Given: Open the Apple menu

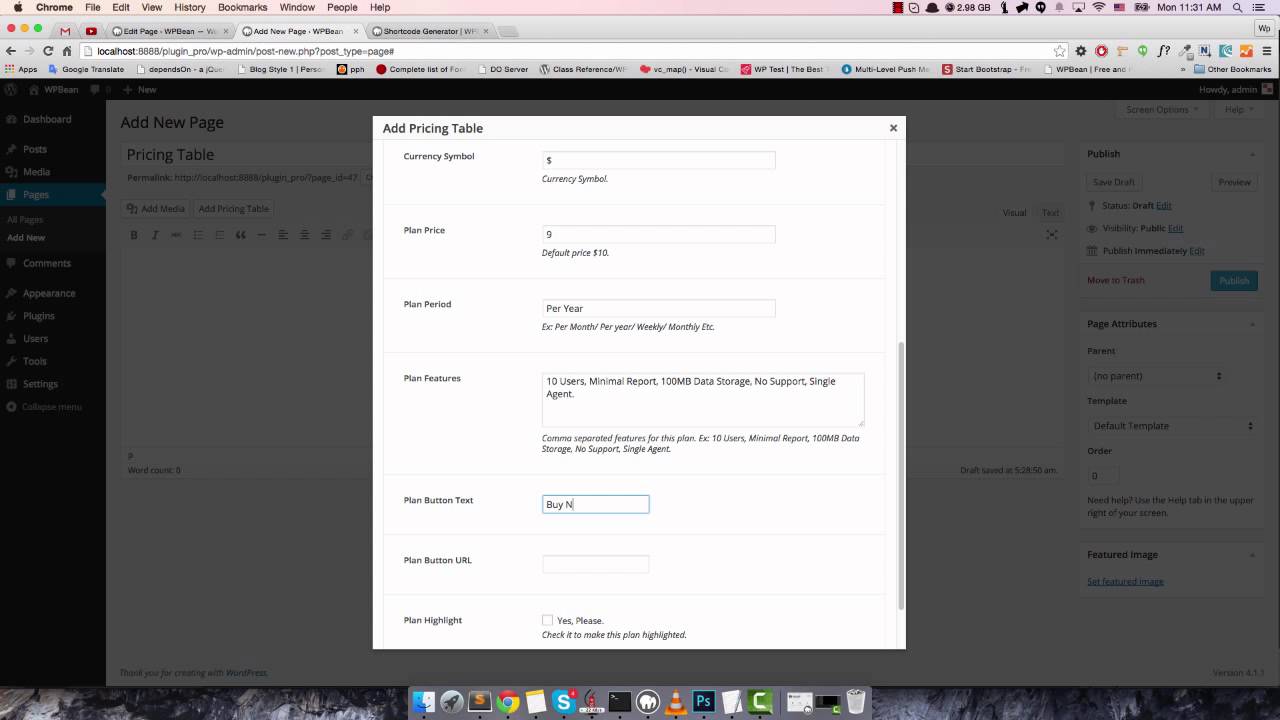Looking at the screenshot, I should pos(17,7).
